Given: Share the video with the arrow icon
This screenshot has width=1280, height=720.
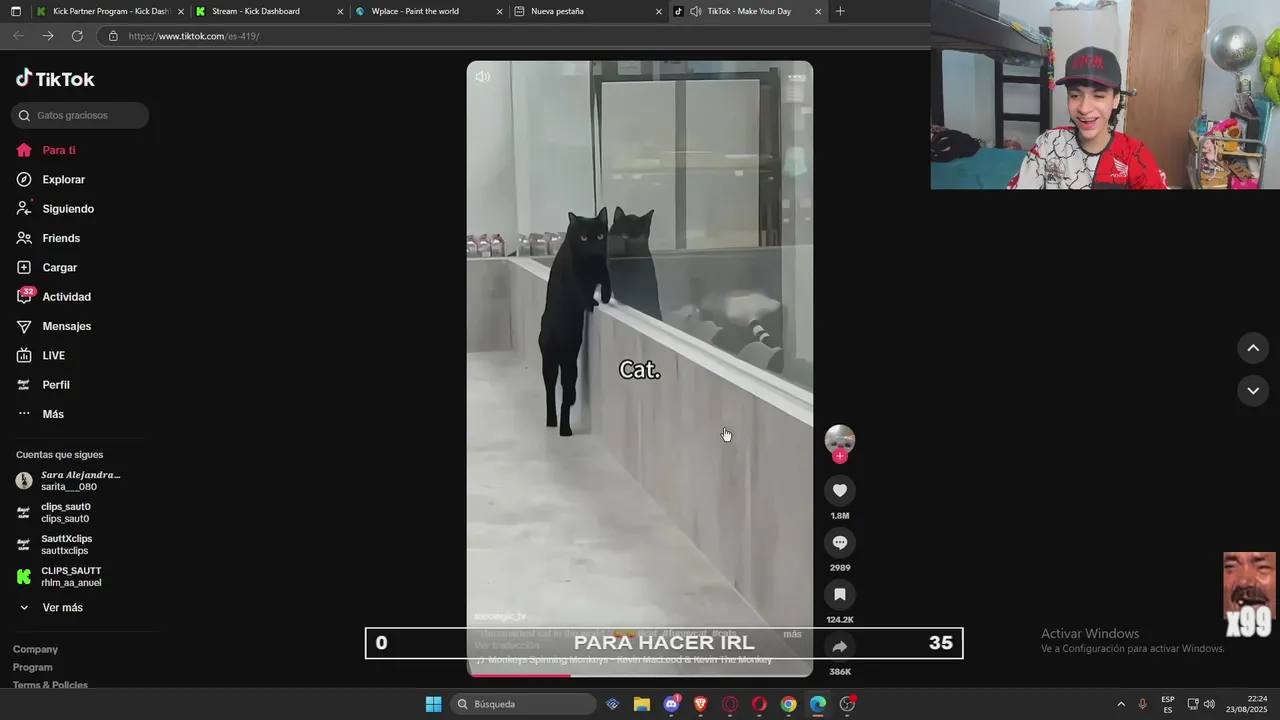Looking at the screenshot, I should click(840, 646).
